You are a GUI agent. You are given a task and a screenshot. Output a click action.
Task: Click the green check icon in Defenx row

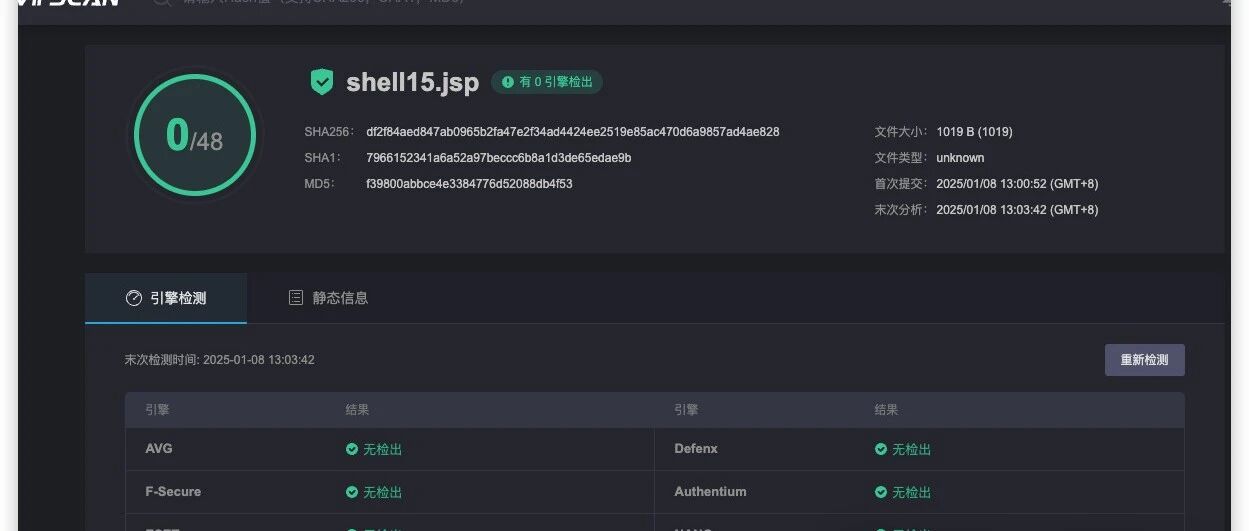coord(881,450)
